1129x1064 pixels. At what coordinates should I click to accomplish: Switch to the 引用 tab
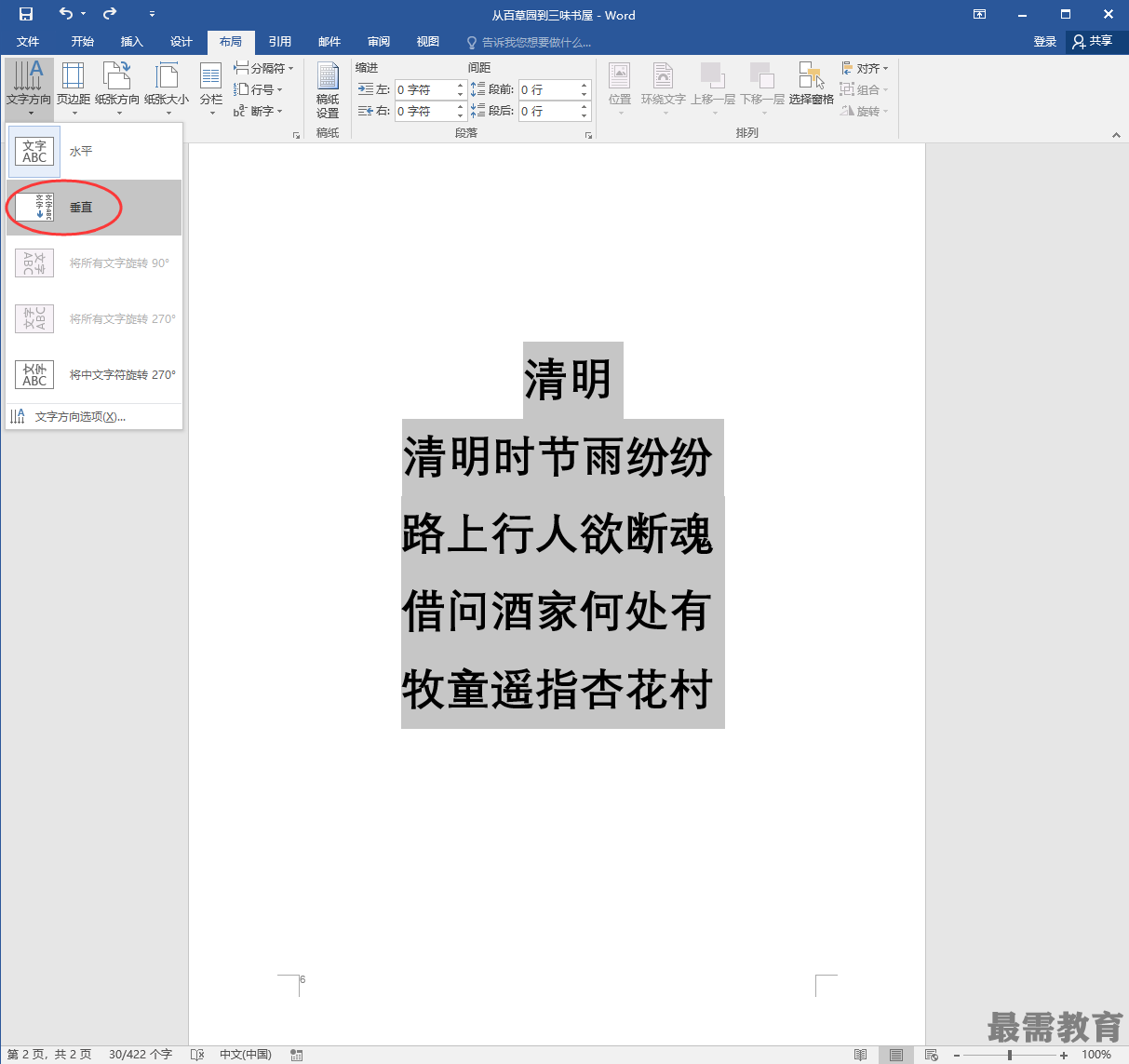[x=280, y=42]
